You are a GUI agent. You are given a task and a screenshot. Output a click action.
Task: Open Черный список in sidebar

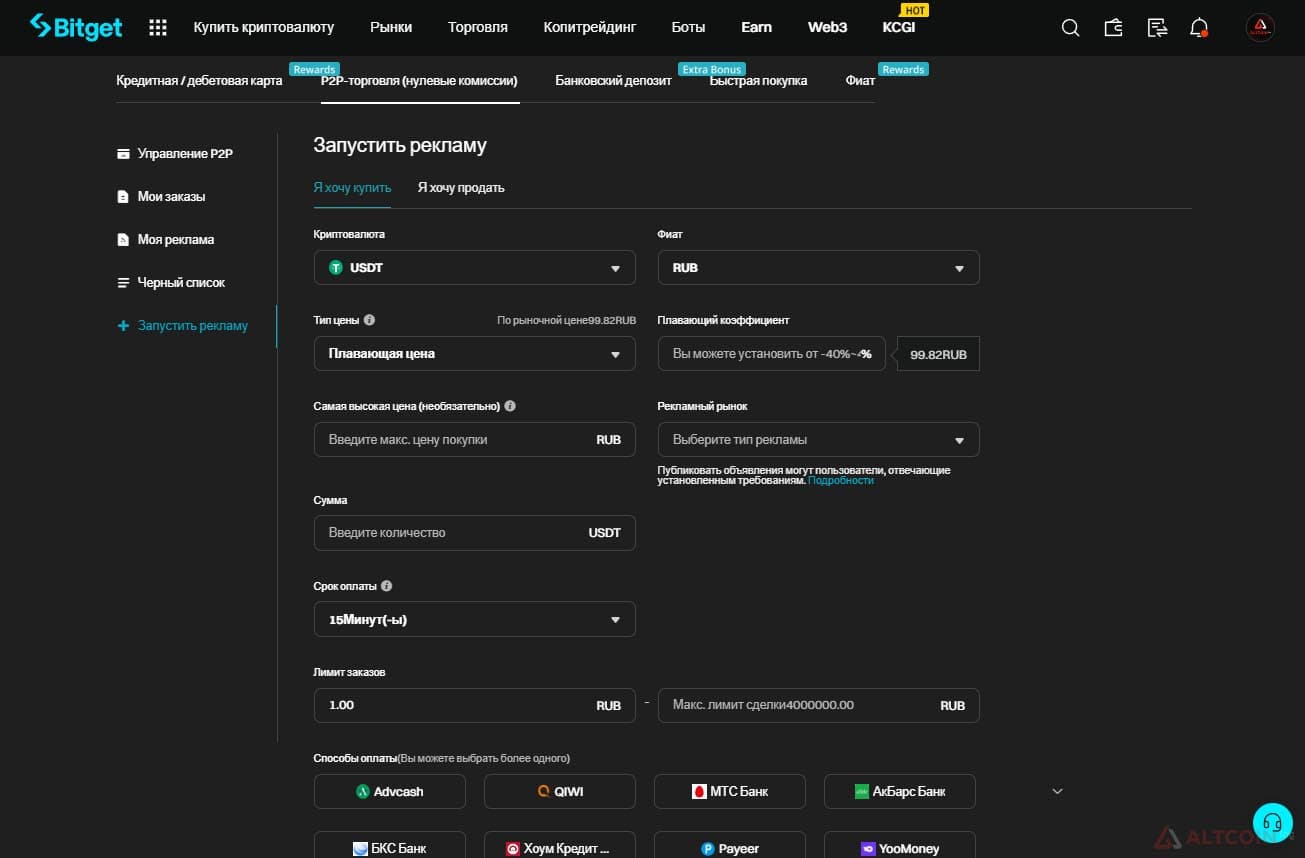[171, 282]
